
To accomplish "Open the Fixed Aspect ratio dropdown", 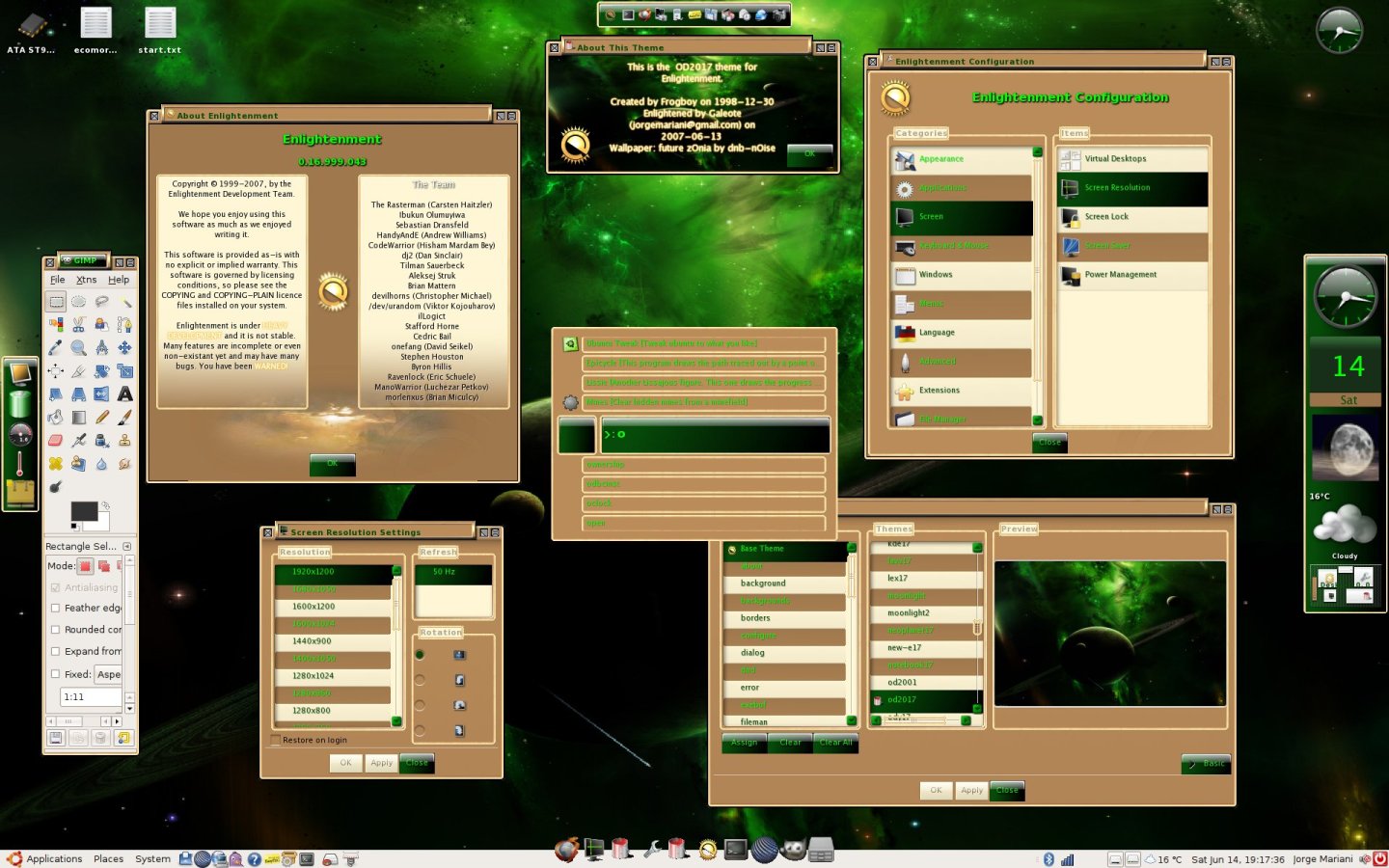I will 108,674.
